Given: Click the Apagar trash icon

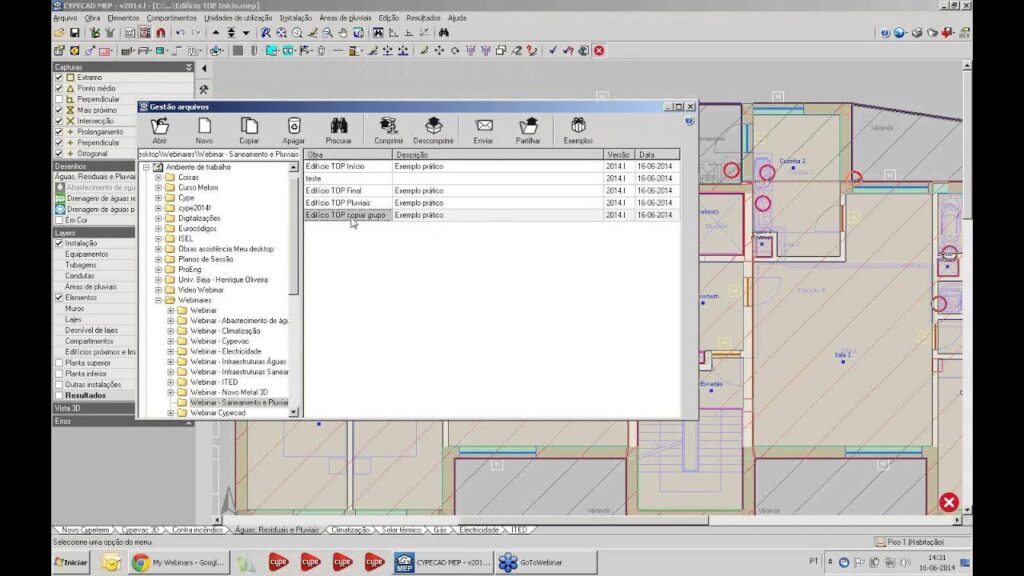Looking at the screenshot, I should (x=294, y=127).
